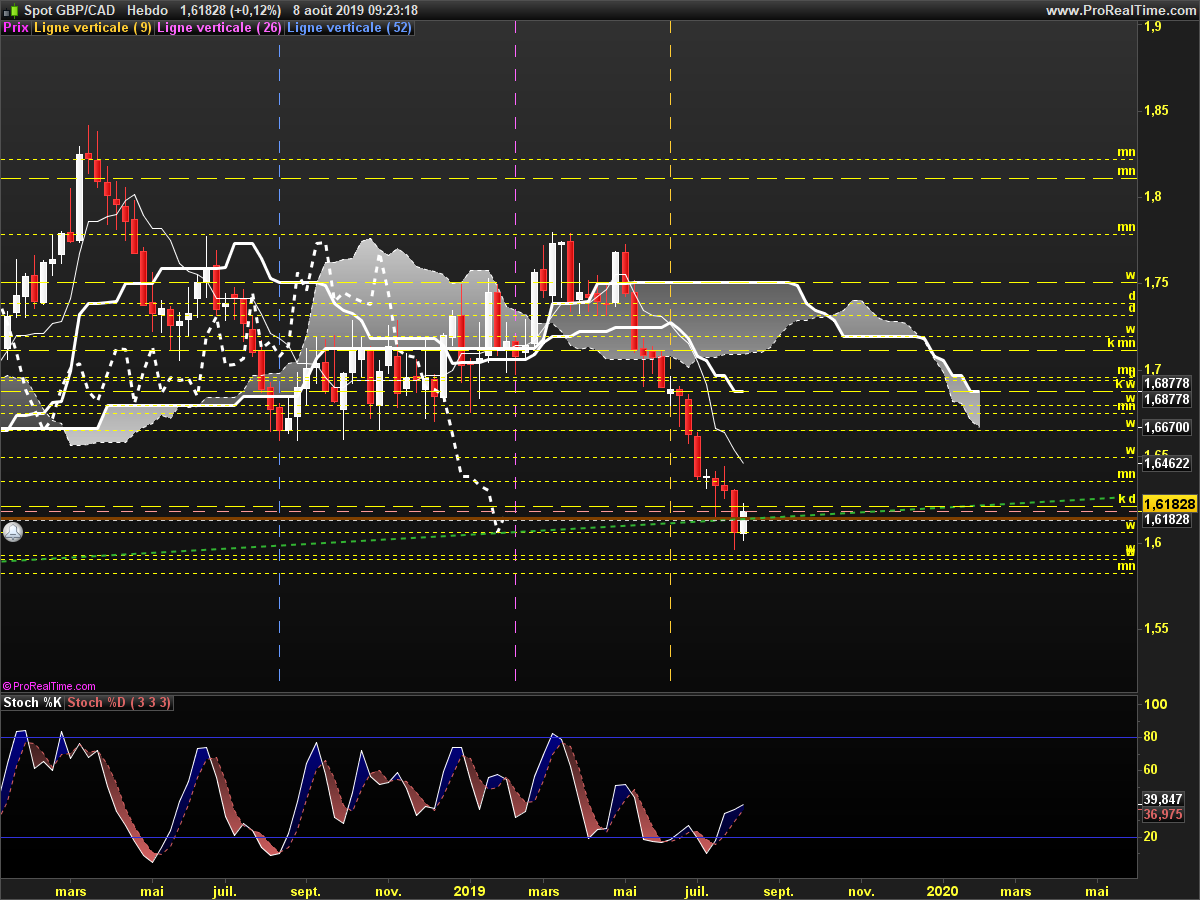Click the 36,975 stochastic value tag
Image resolution: width=1200 pixels, height=900 pixels.
click(1163, 815)
